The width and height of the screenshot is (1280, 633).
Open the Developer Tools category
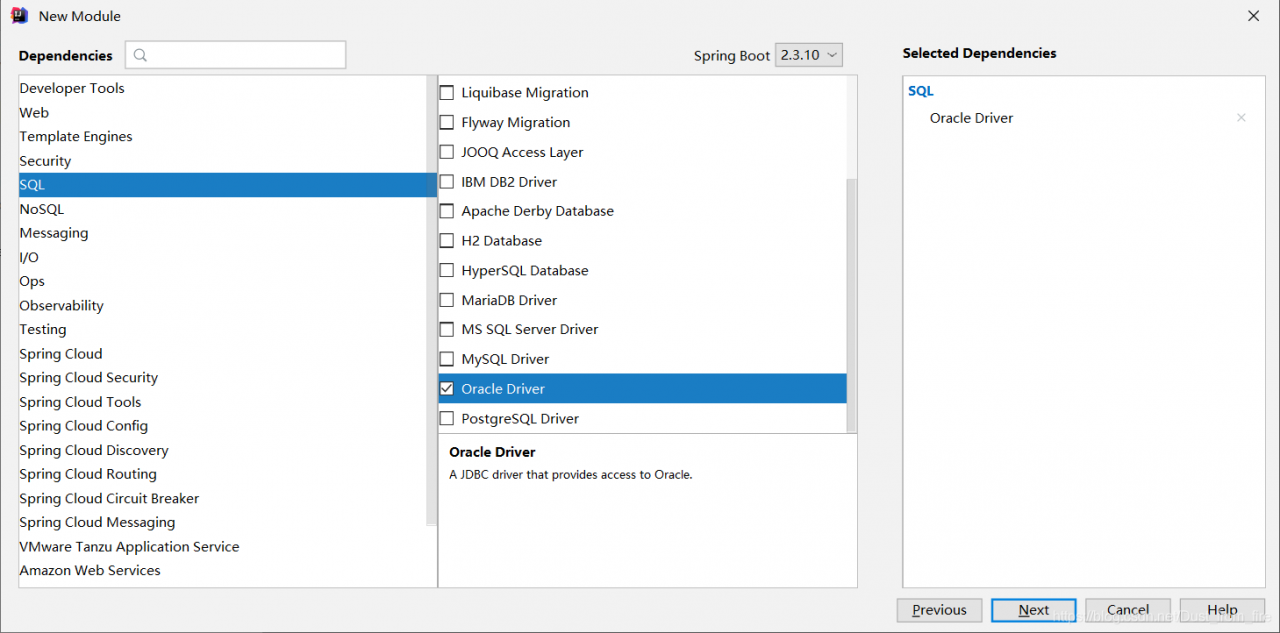click(72, 88)
